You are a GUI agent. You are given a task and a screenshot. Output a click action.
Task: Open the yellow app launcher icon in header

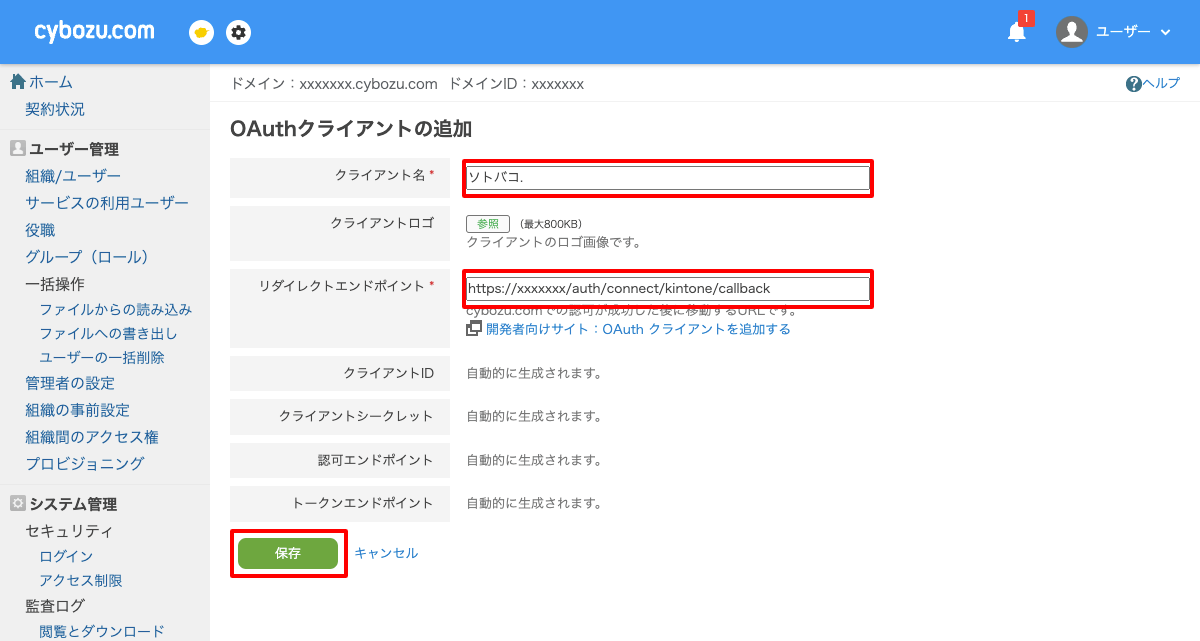pos(200,32)
